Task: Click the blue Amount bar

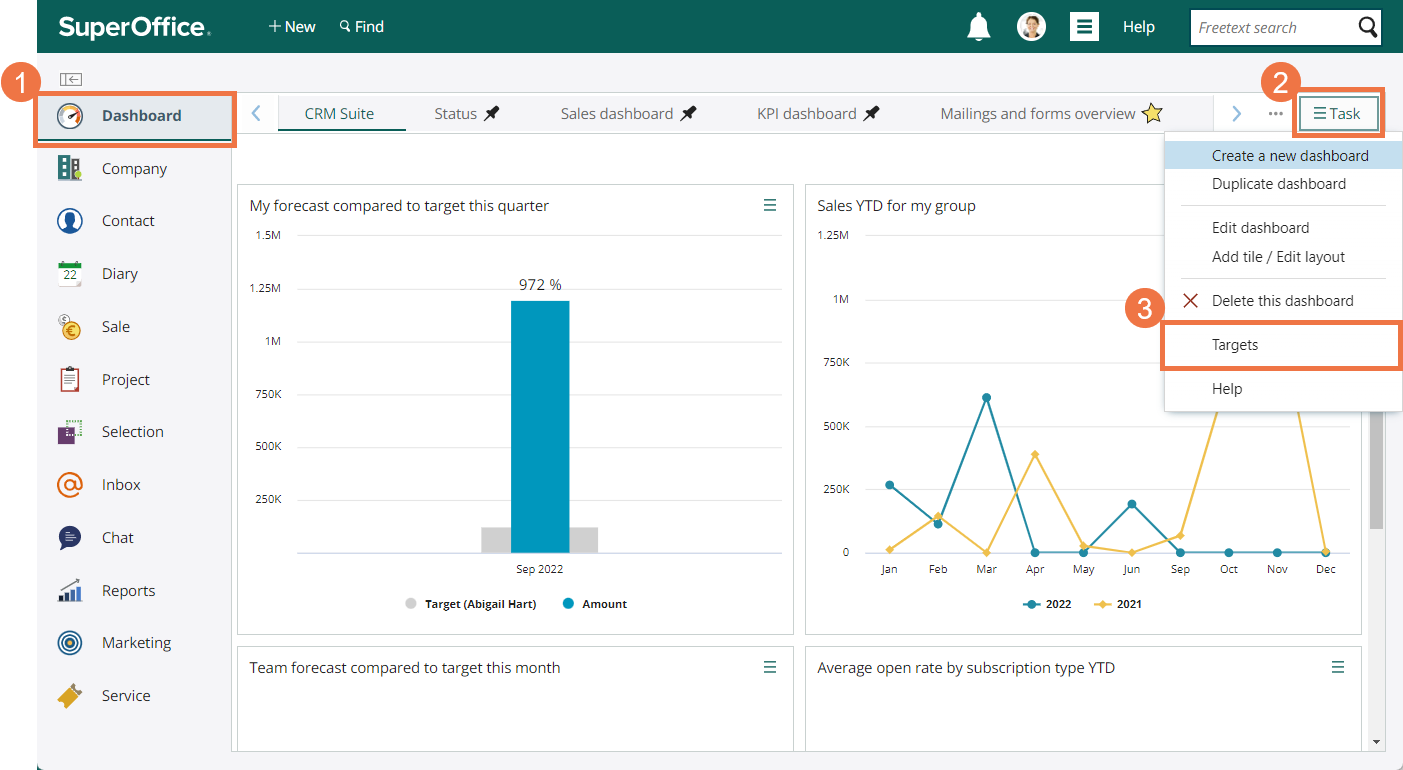Action: click(540, 426)
